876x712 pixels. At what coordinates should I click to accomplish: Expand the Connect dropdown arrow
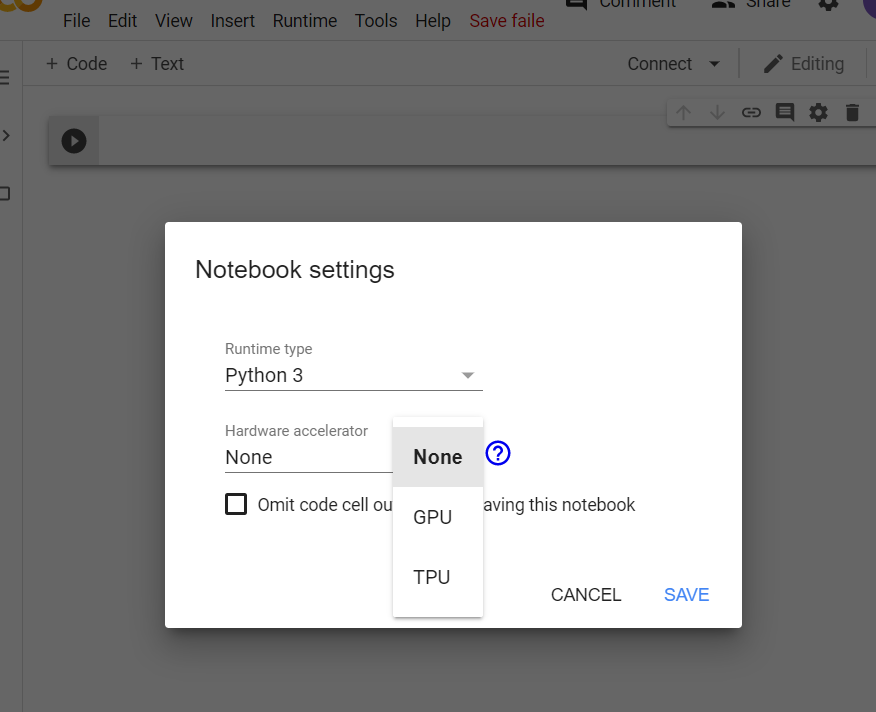coord(714,64)
